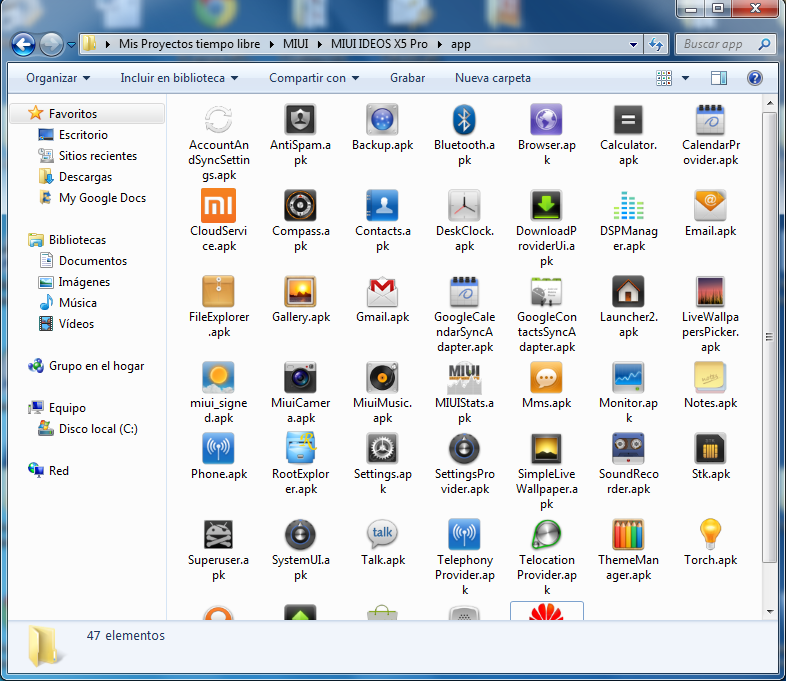Select the Compass.apk icon

pyautogui.click(x=300, y=205)
